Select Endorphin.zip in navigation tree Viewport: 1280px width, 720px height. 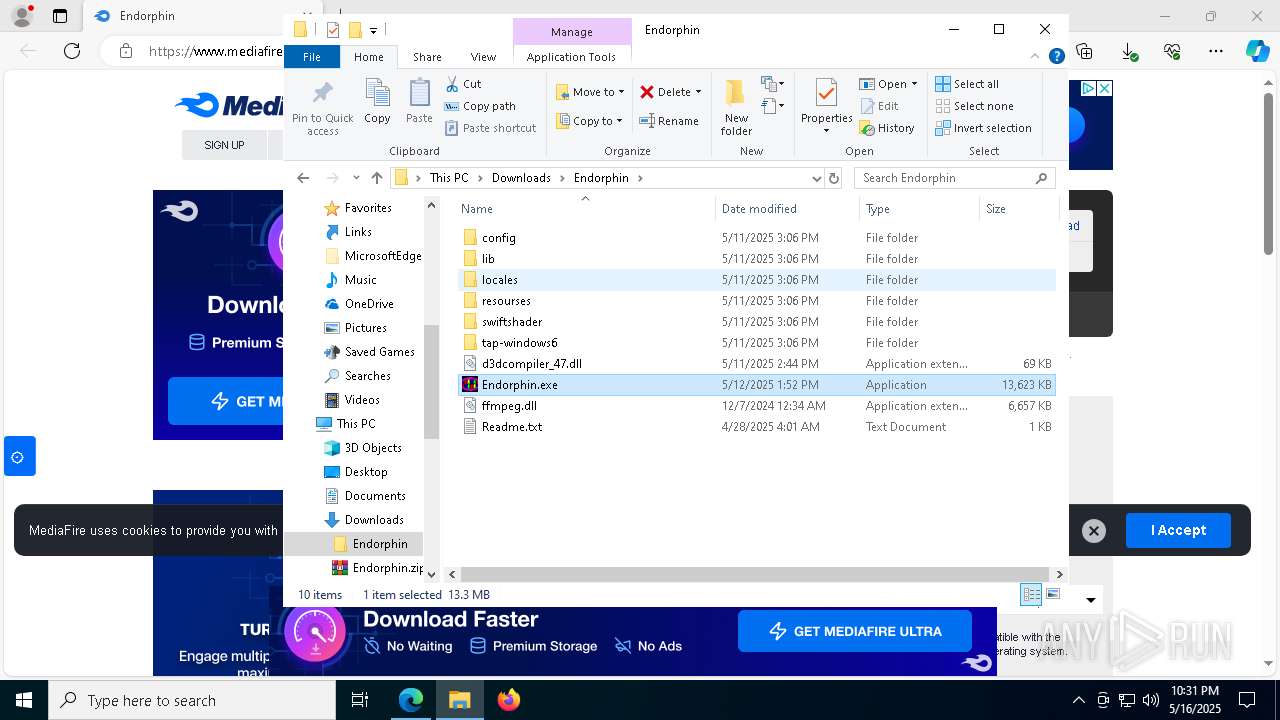[x=378, y=568]
